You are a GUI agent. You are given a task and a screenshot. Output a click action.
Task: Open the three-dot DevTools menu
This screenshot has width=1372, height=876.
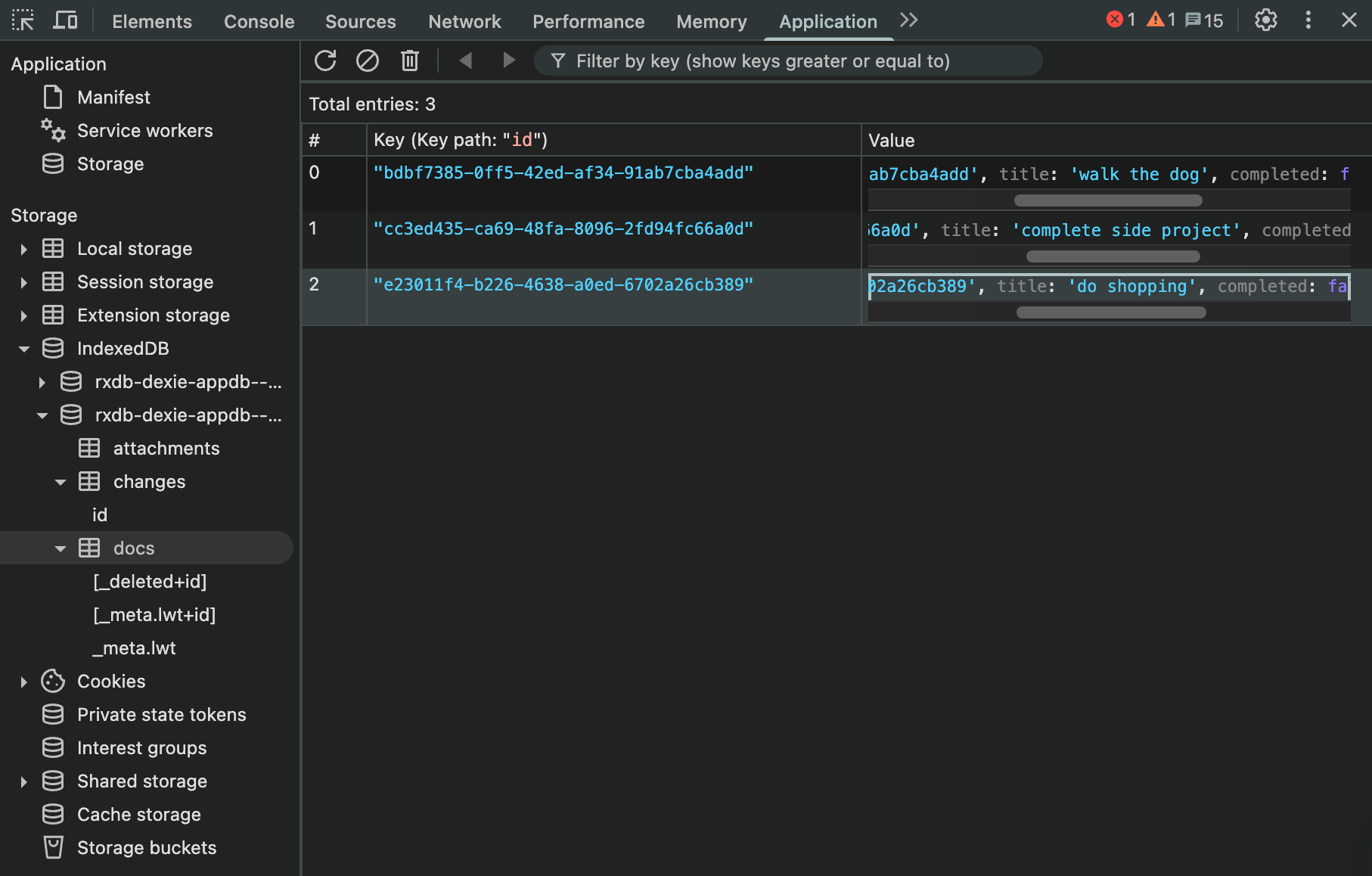pos(1308,20)
